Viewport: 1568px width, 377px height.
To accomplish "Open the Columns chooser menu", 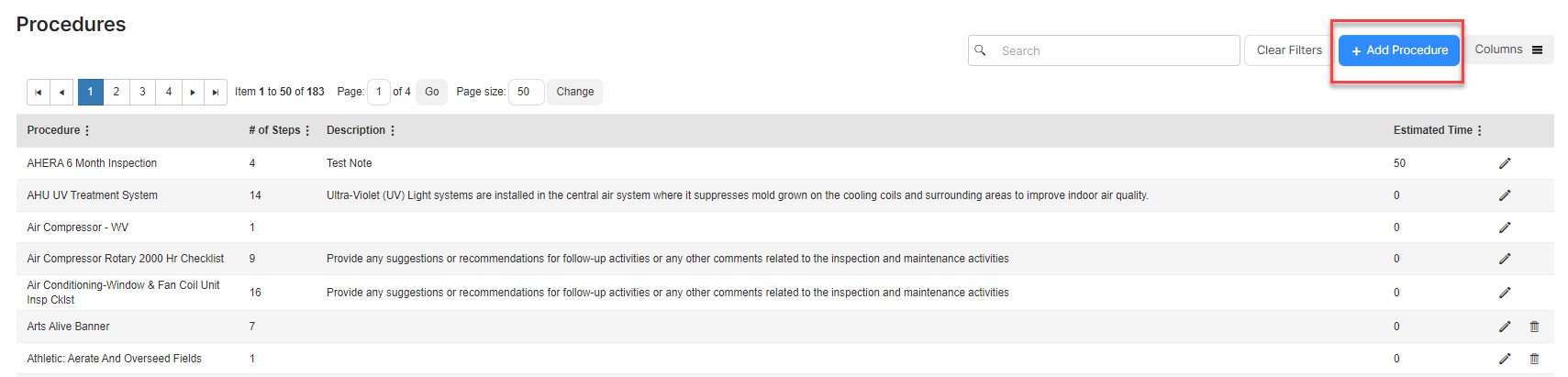I will (x=1508, y=50).
